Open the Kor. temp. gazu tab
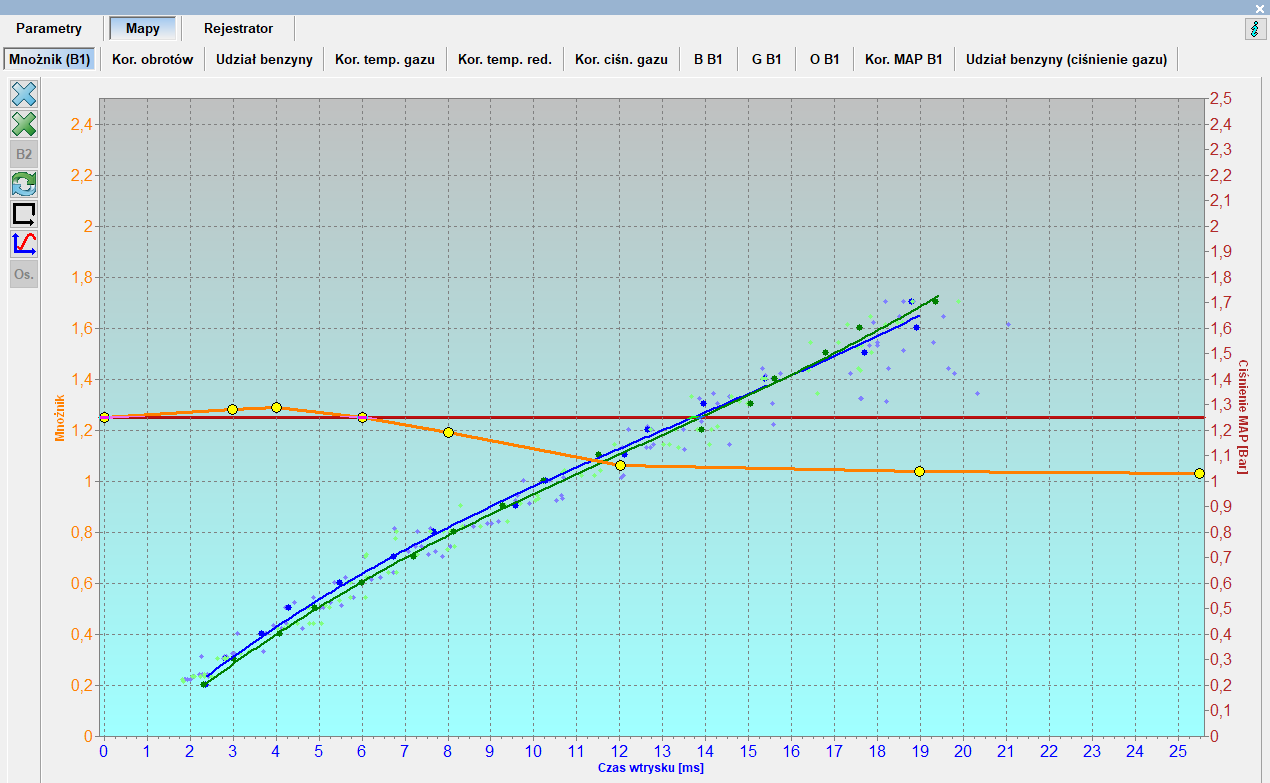The image size is (1270, 783). click(x=384, y=59)
